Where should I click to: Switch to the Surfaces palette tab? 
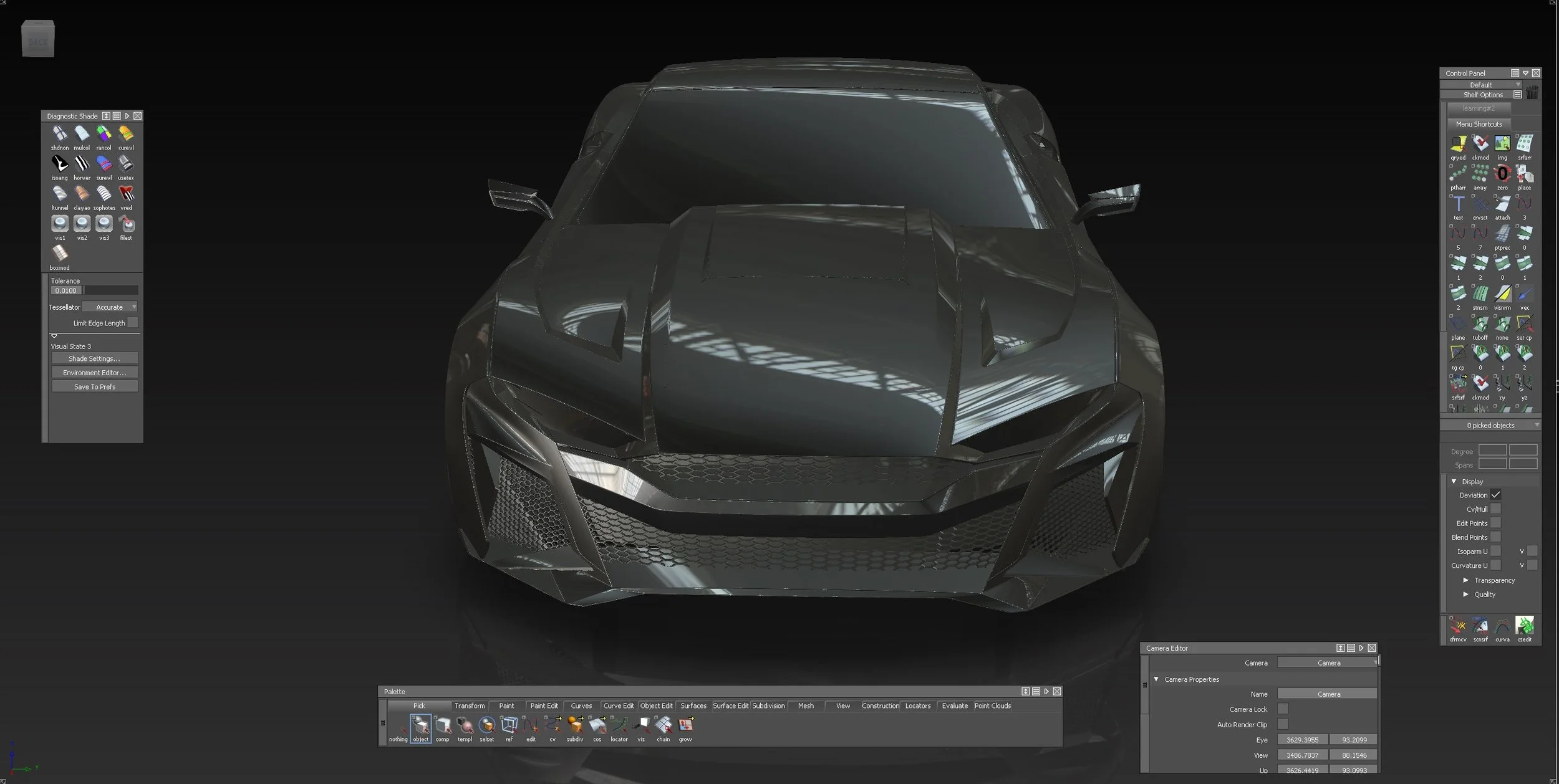click(x=693, y=706)
